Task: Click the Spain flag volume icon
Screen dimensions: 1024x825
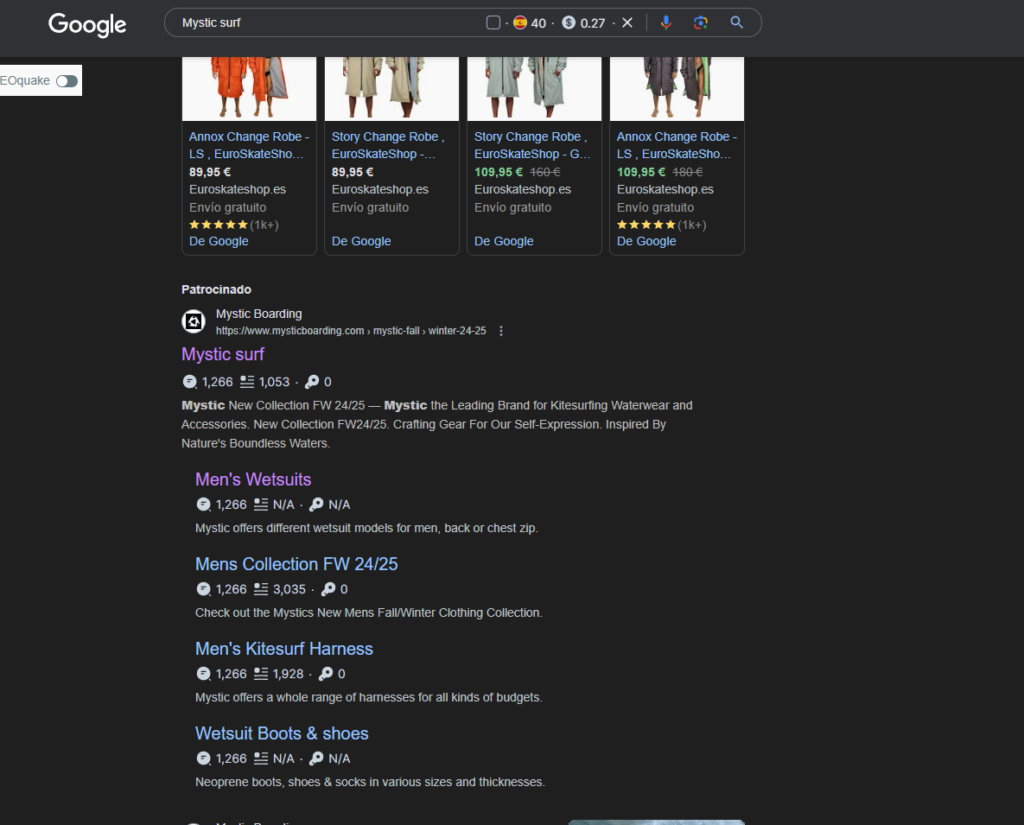Action: coord(520,23)
